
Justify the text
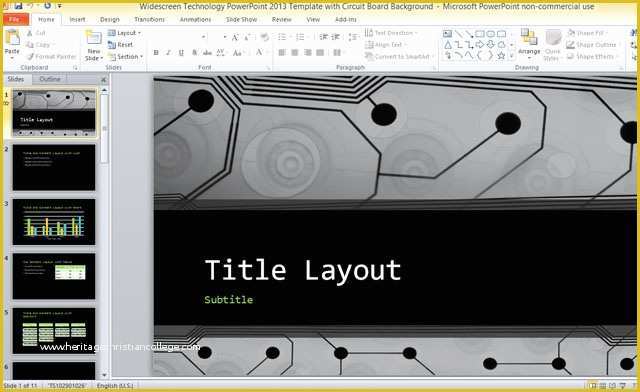coord(320,52)
